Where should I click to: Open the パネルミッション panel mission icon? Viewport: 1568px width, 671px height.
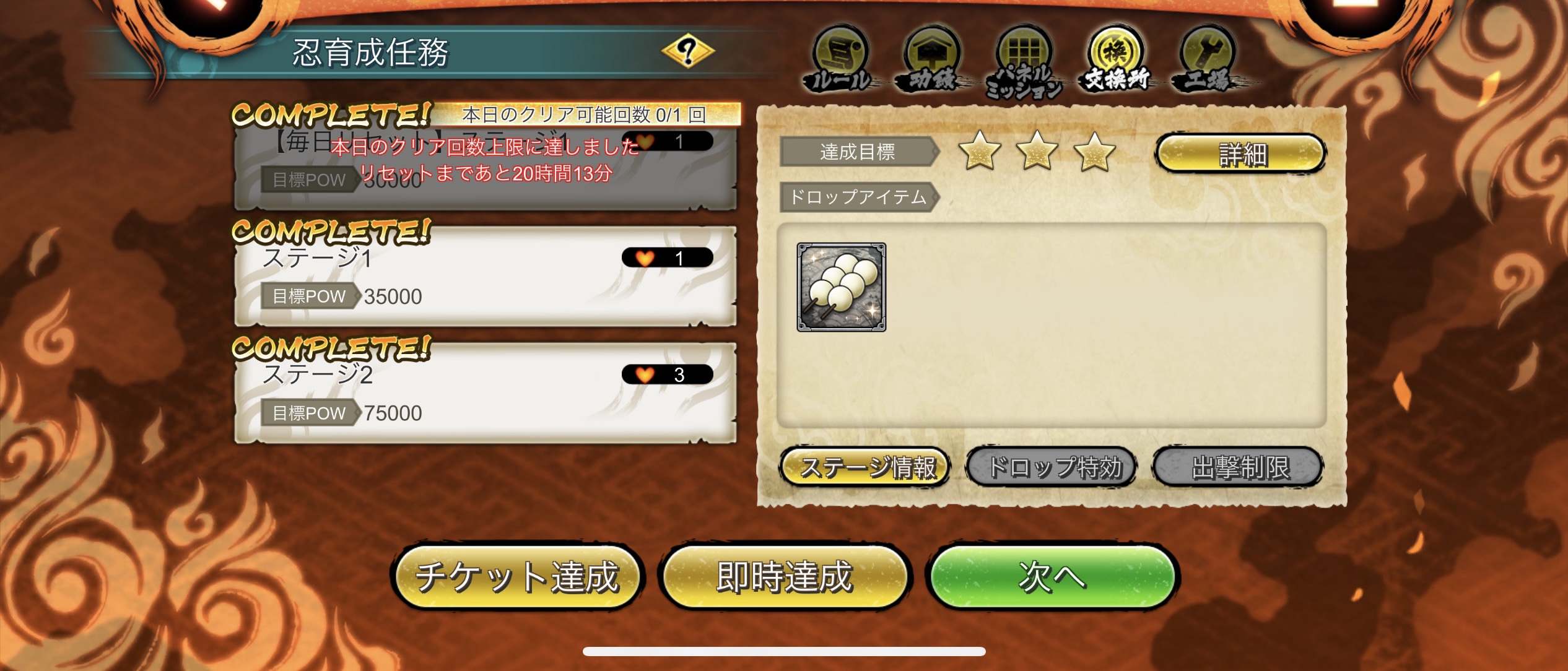[1024, 62]
